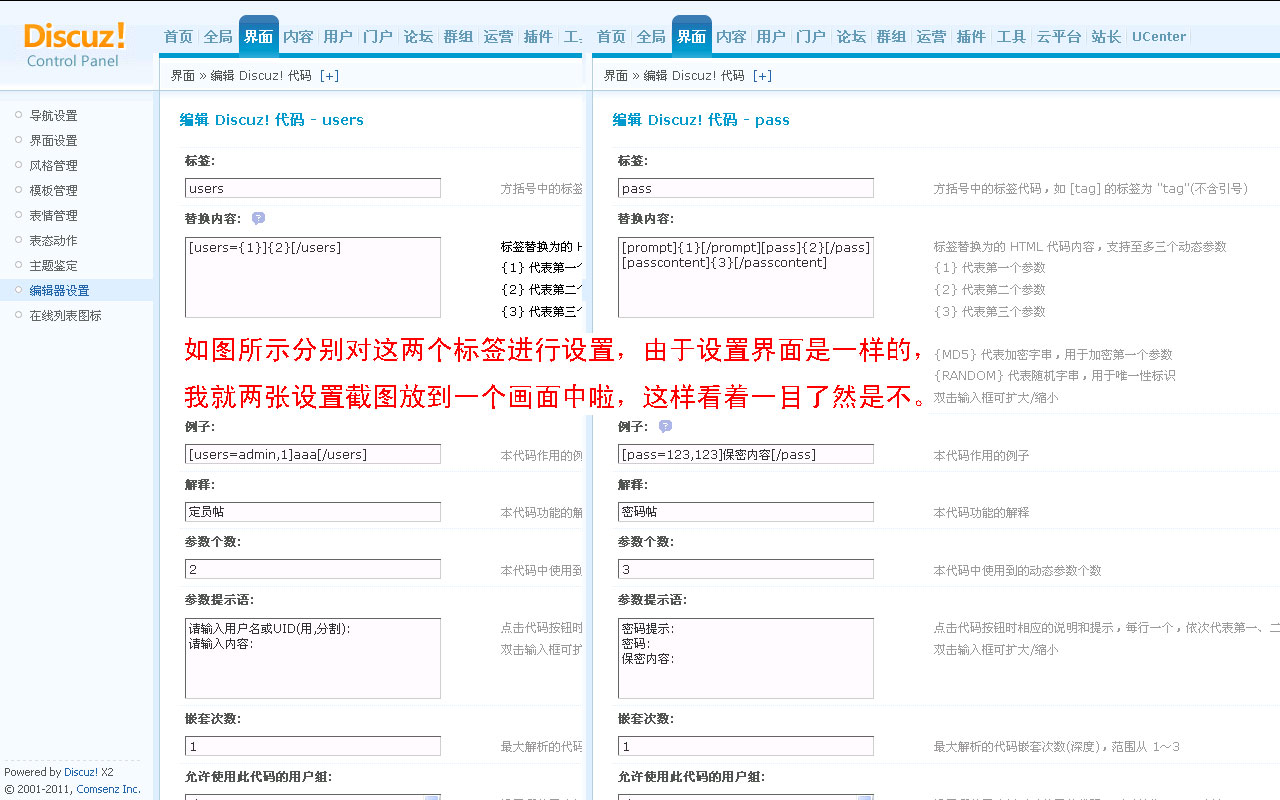Click 嵌套次数 field in pass panel

point(746,746)
